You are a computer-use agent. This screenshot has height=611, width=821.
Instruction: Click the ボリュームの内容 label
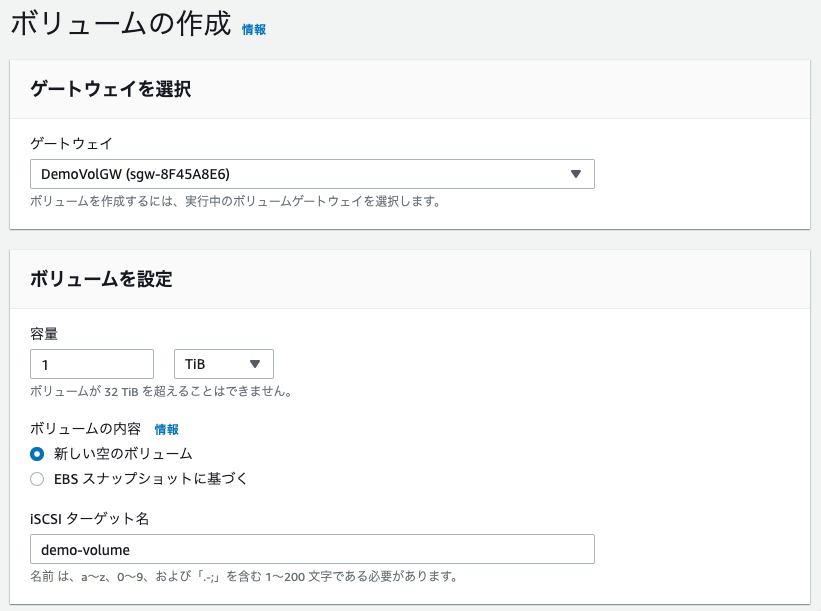pyautogui.click(x=85, y=429)
